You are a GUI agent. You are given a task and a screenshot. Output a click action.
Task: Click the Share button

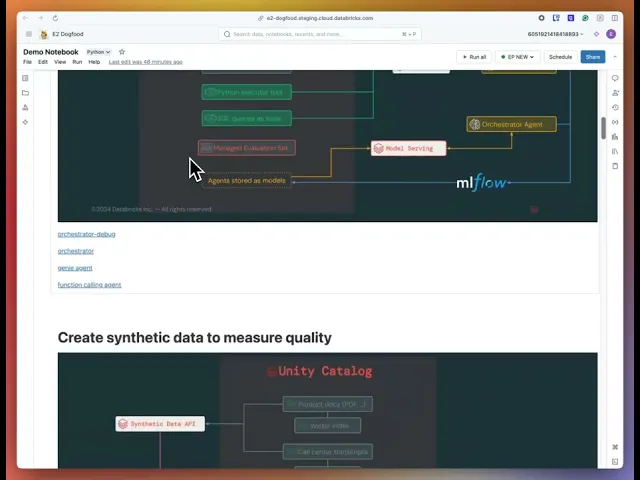pos(593,57)
